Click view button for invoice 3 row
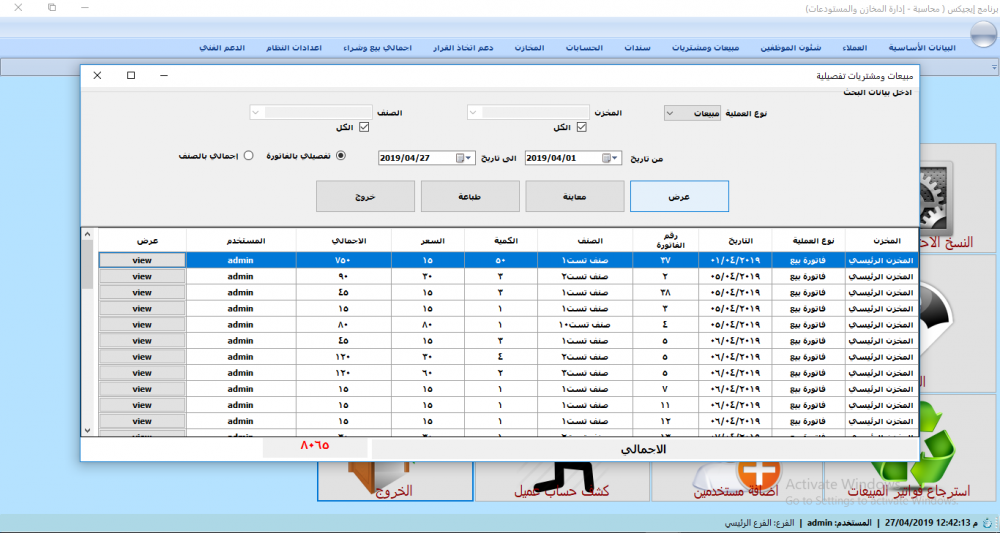This screenshot has height=533, width=1000. point(142,309)
